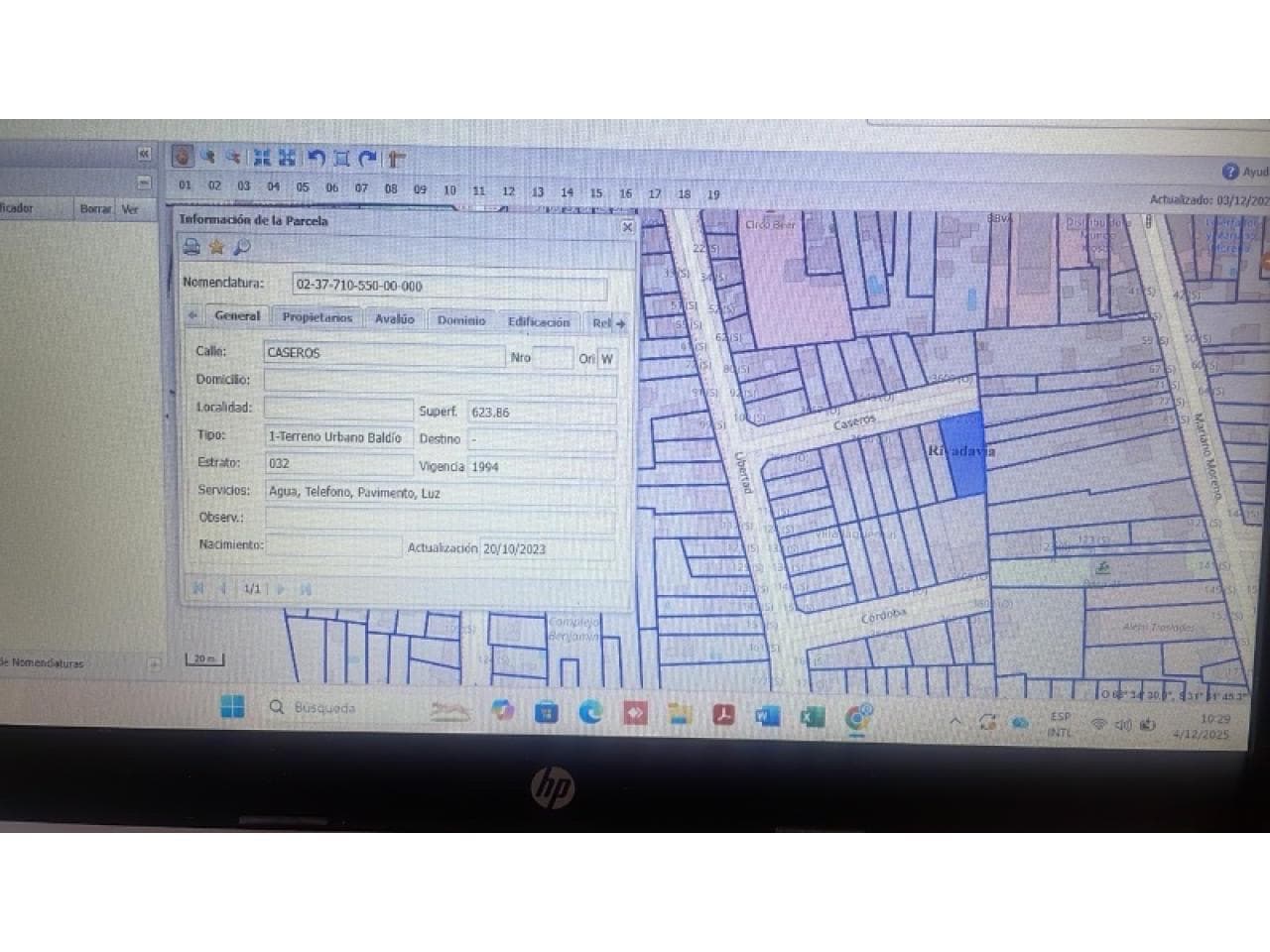Click the Tipo field 1-Terreno Urbano Baldío
Screen dimensions: 1270x952
(x=338, y=436)
